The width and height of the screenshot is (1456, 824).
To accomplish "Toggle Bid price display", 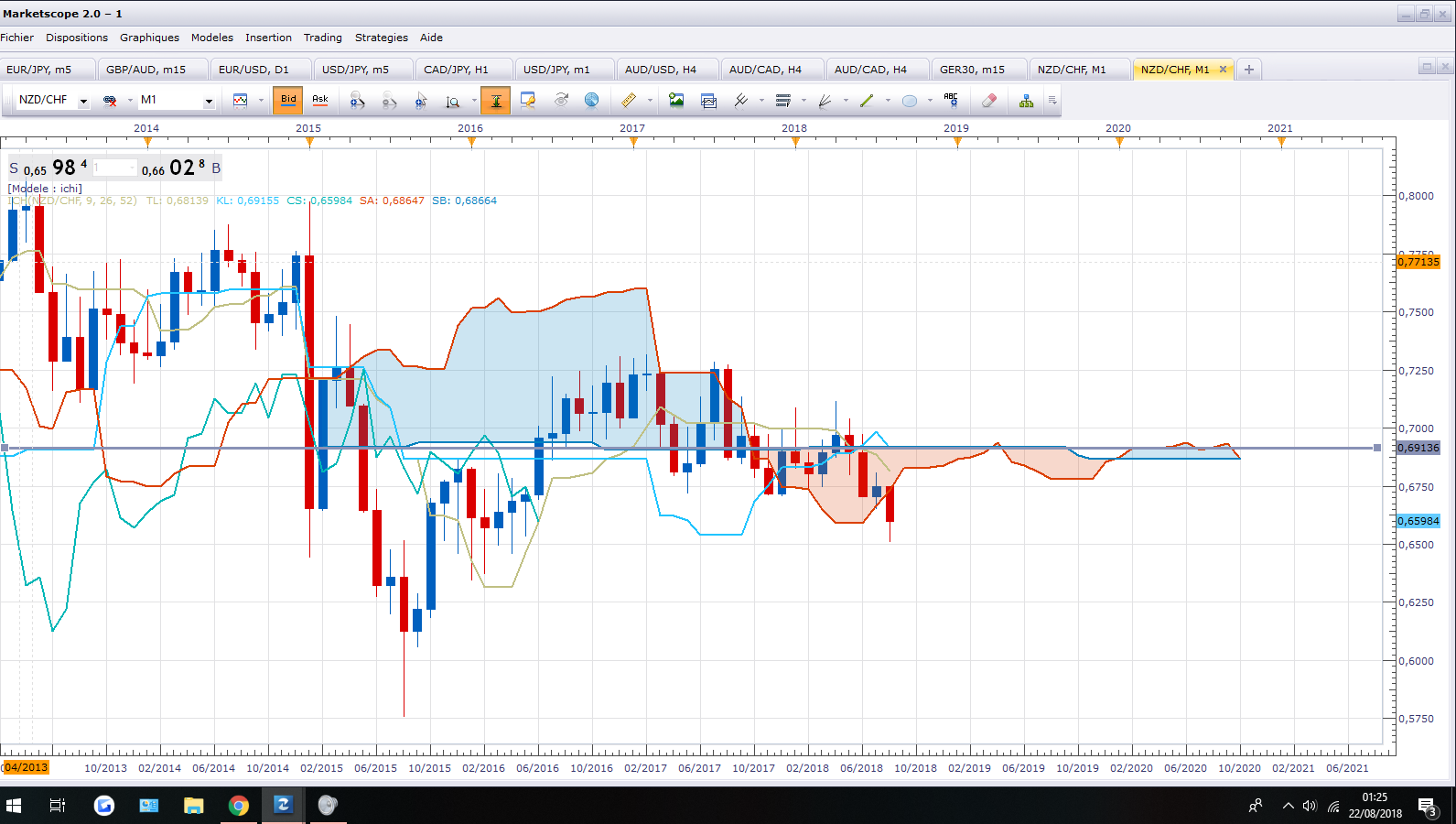I will (288, 100).
